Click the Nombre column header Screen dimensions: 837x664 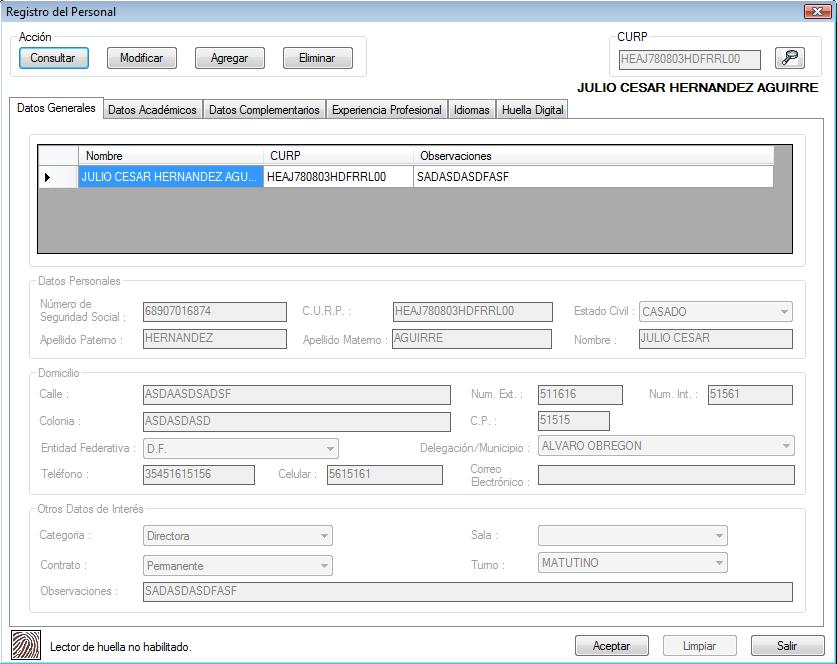point(171,156)
